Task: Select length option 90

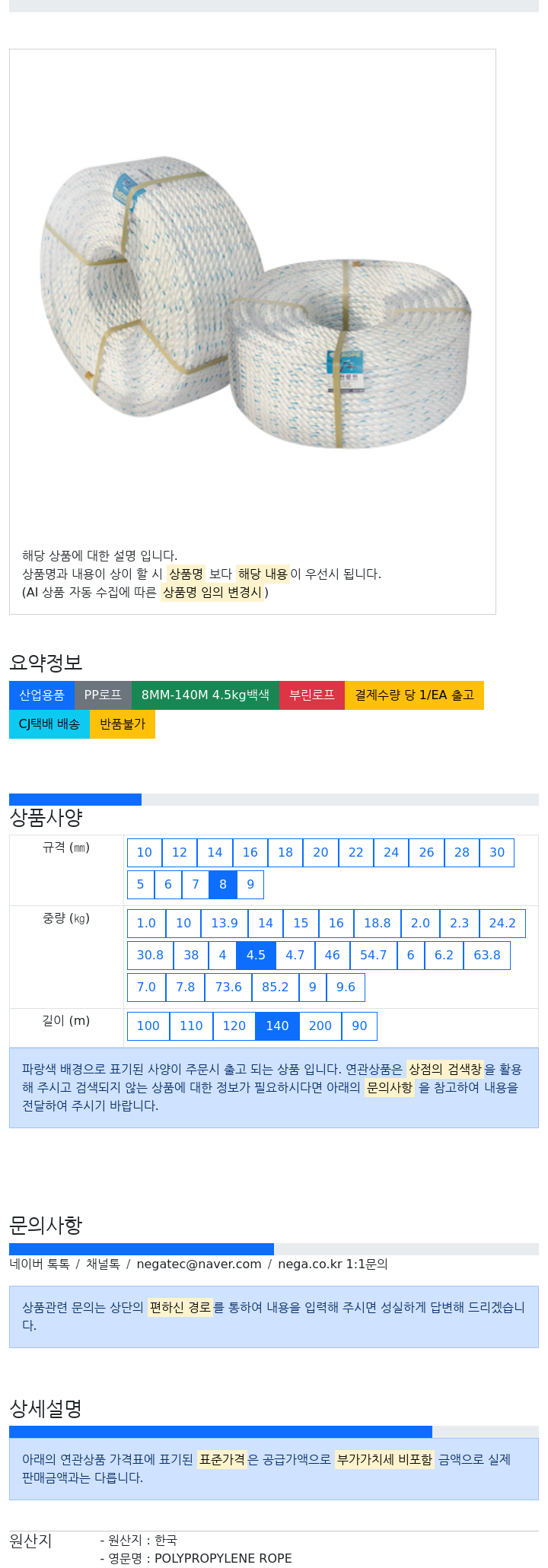Action: pyautogui.click(x=359, y=1026)
